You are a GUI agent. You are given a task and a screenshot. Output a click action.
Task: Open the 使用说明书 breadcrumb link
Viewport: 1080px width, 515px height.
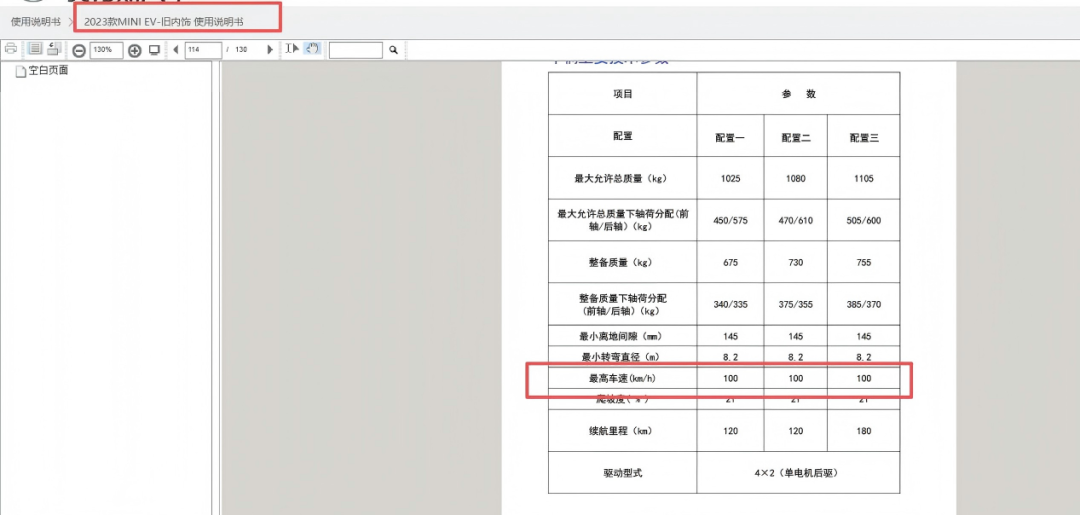(x=35, y=21)
